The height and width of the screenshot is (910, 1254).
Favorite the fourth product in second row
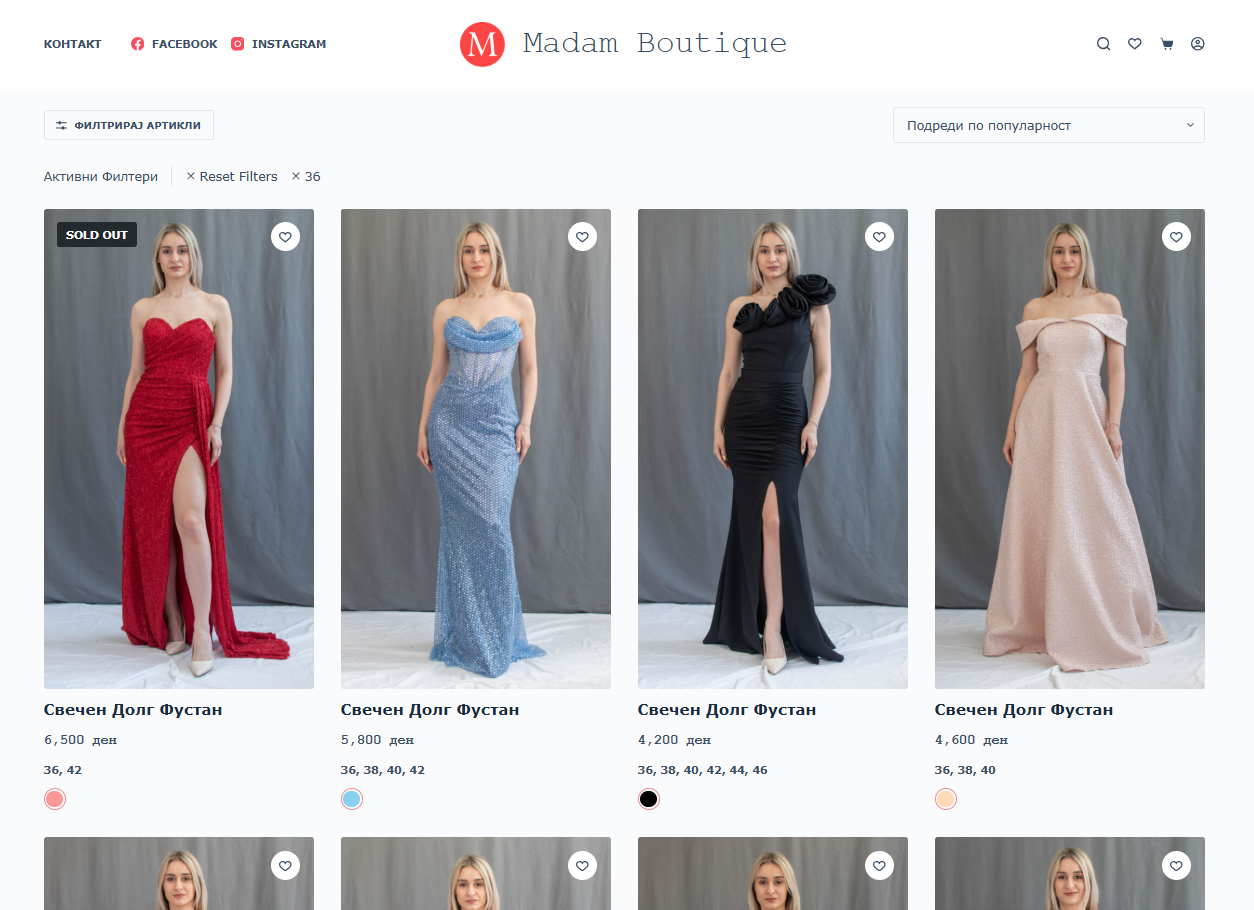point(1176,865)
